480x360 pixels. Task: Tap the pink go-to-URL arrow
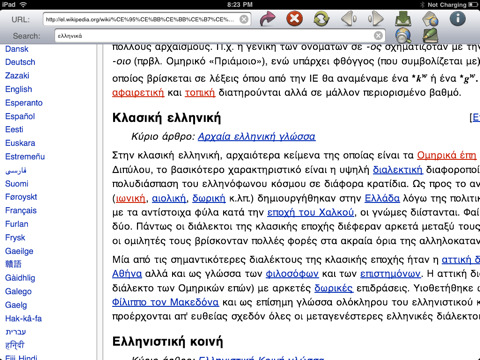coord(268,19)
